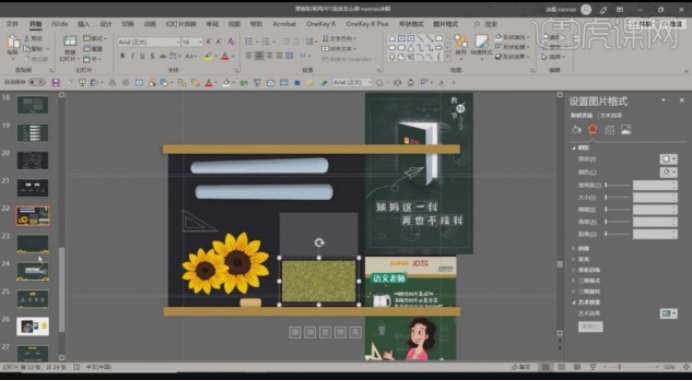692x381 pixels.
Task: Select the Picture tab icon in format pane
Action: pos(626,129)
